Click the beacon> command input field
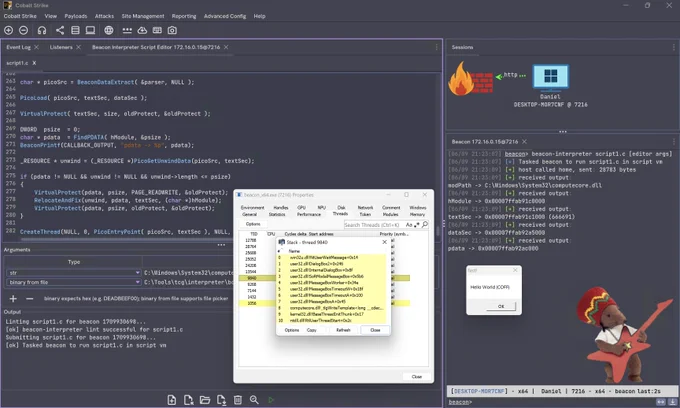 pyautogui.click(x=562, y=402)
